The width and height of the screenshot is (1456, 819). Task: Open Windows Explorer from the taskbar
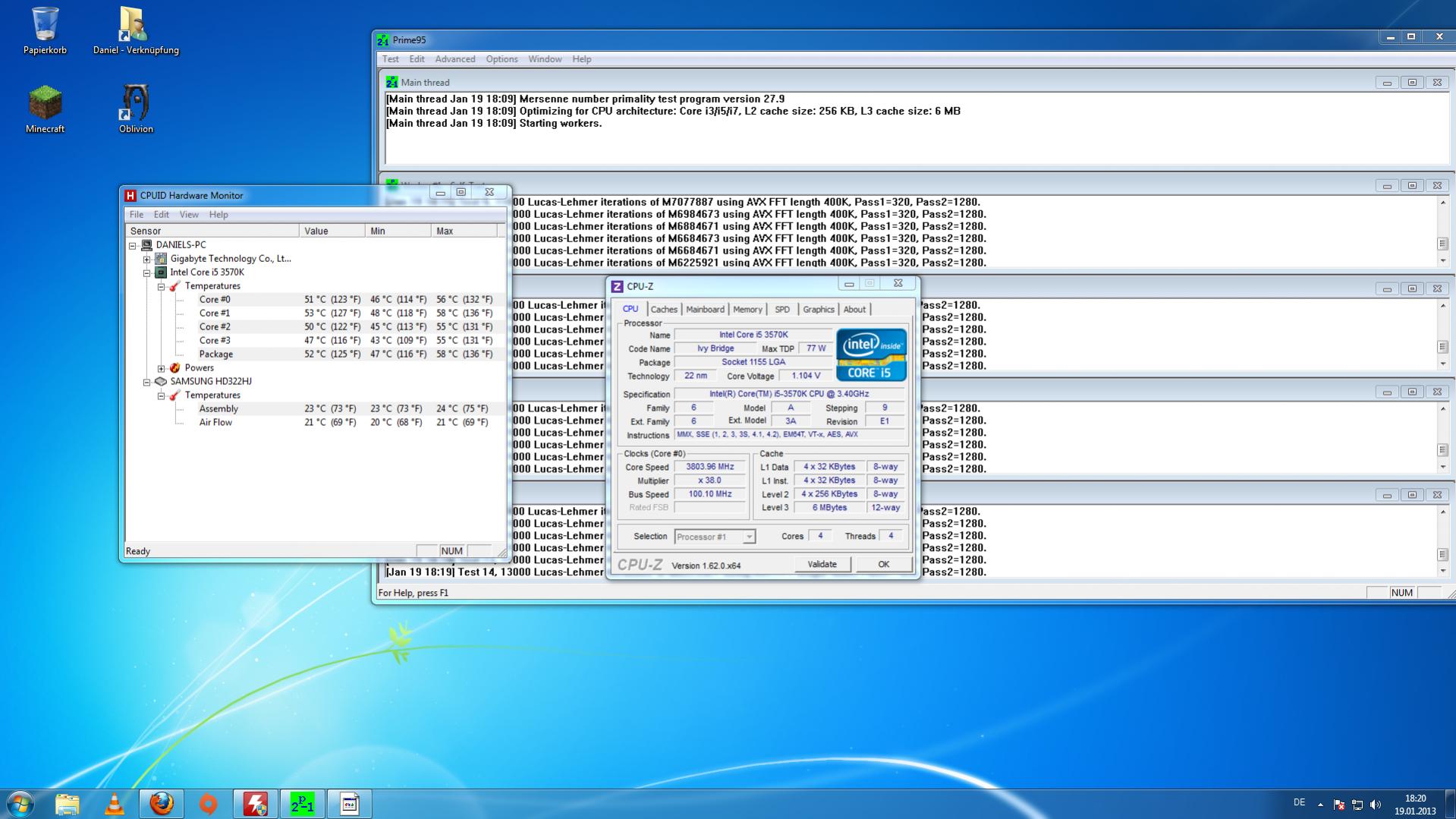67,804
